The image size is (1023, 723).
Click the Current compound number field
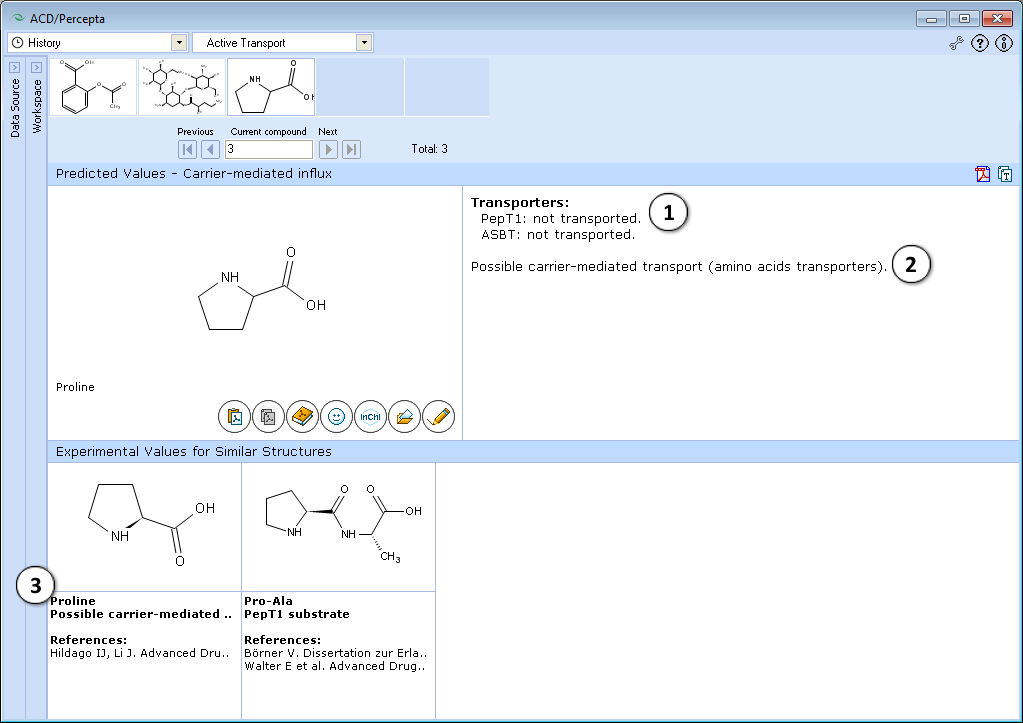[269, 149]
